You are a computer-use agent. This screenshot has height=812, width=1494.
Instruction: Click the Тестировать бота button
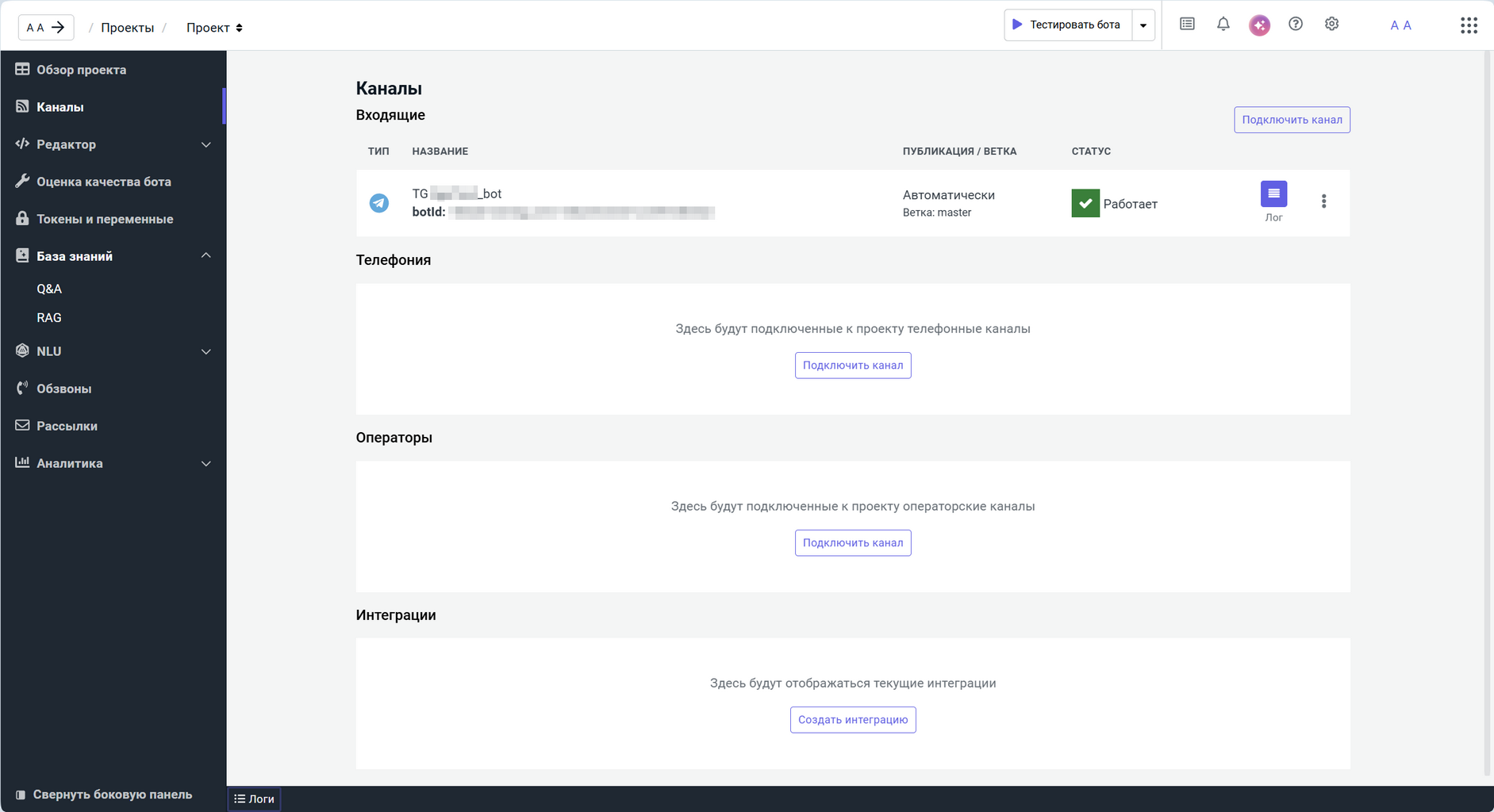click(x=1067, y=25)
